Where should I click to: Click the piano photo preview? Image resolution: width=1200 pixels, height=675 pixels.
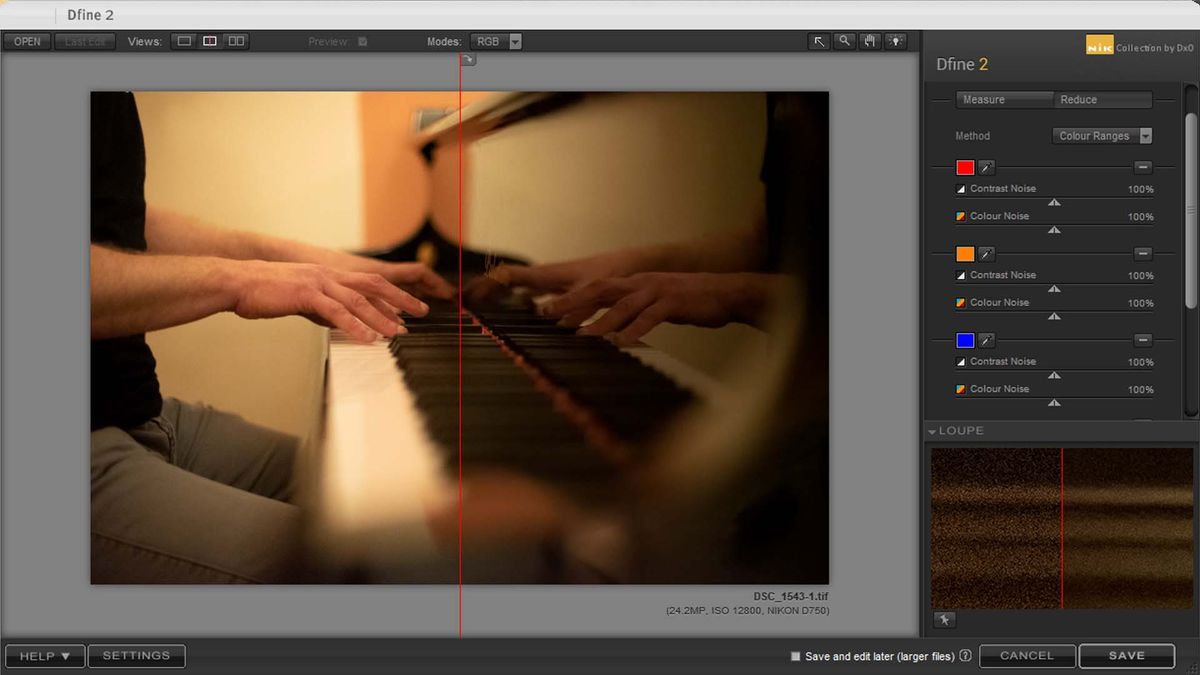tap(460, 338)
